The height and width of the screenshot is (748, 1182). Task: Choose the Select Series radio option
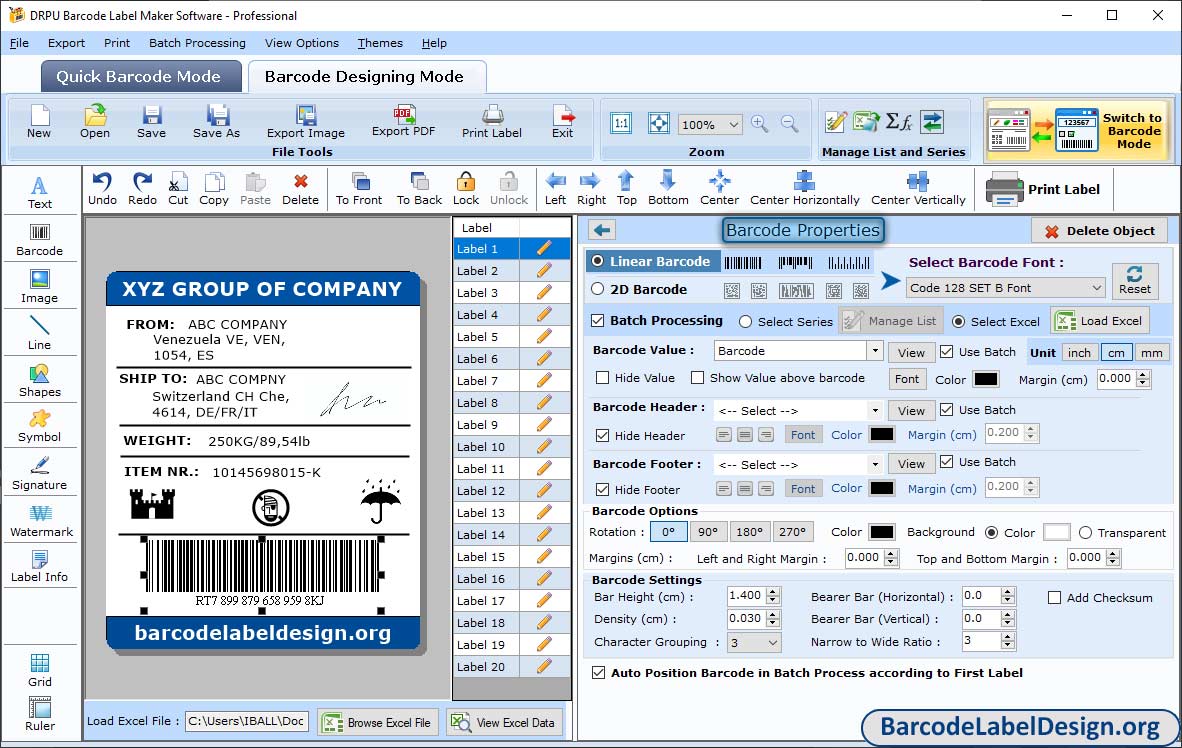pyautogui.click(x=746, y=322)
